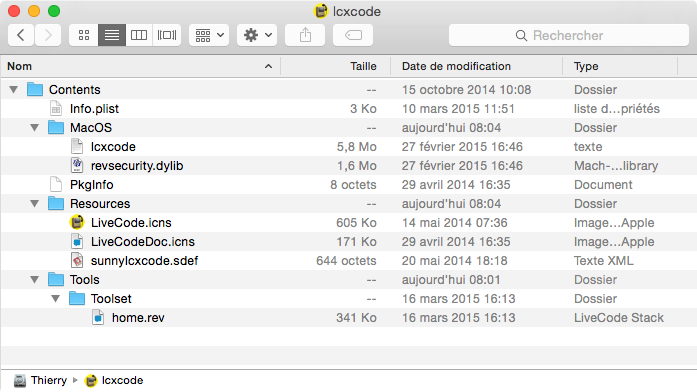This screenshot has height=392, width=697.
Task: Select the Info.plist file name
Action: (x=94, y=108)
